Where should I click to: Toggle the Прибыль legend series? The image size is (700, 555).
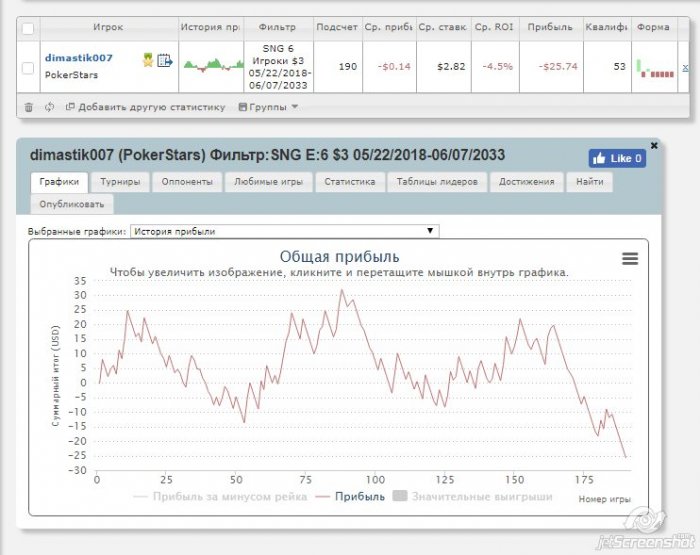(350, 497)
